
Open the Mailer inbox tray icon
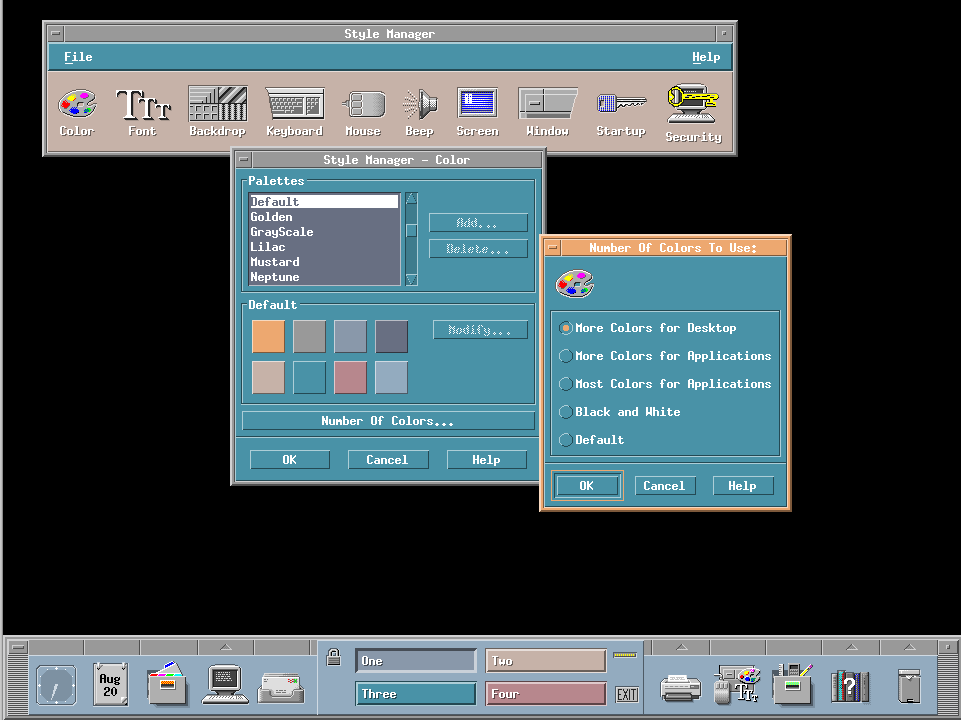tap(281, 688)
